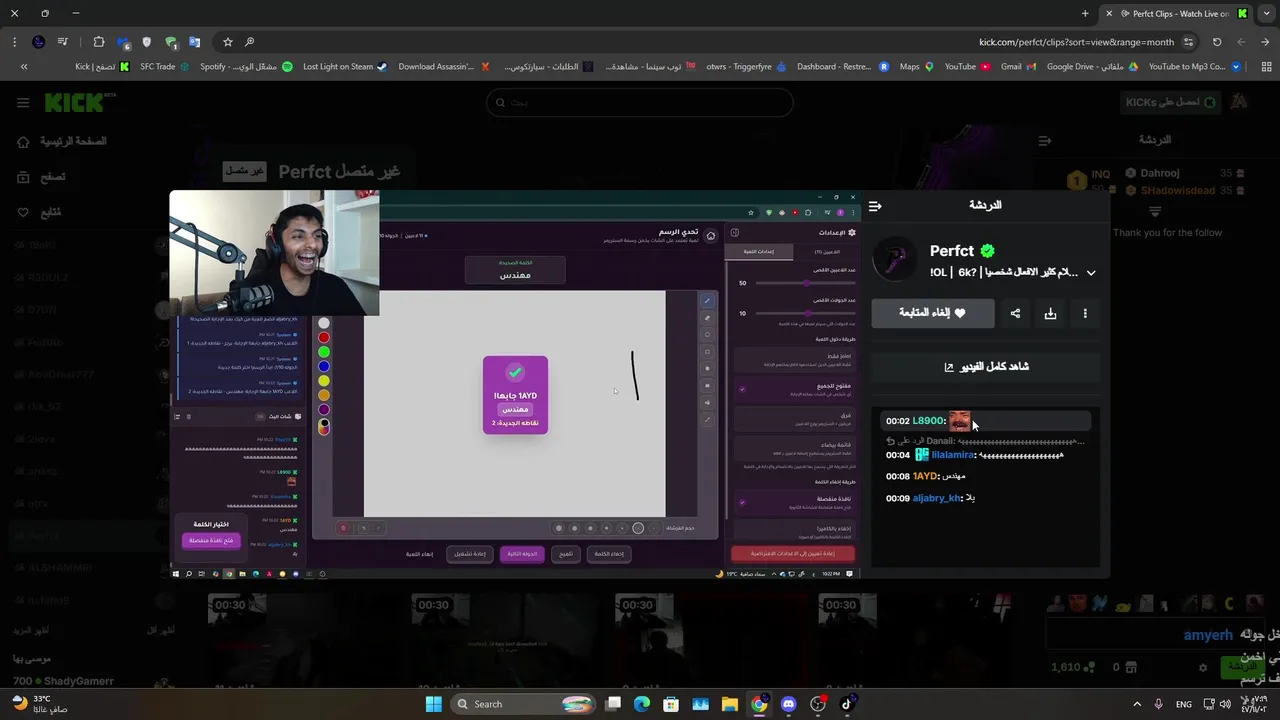
Task: Jump to the 00:02 L8900 chat message
Action: pyautogui.click(x=985, y=421)
